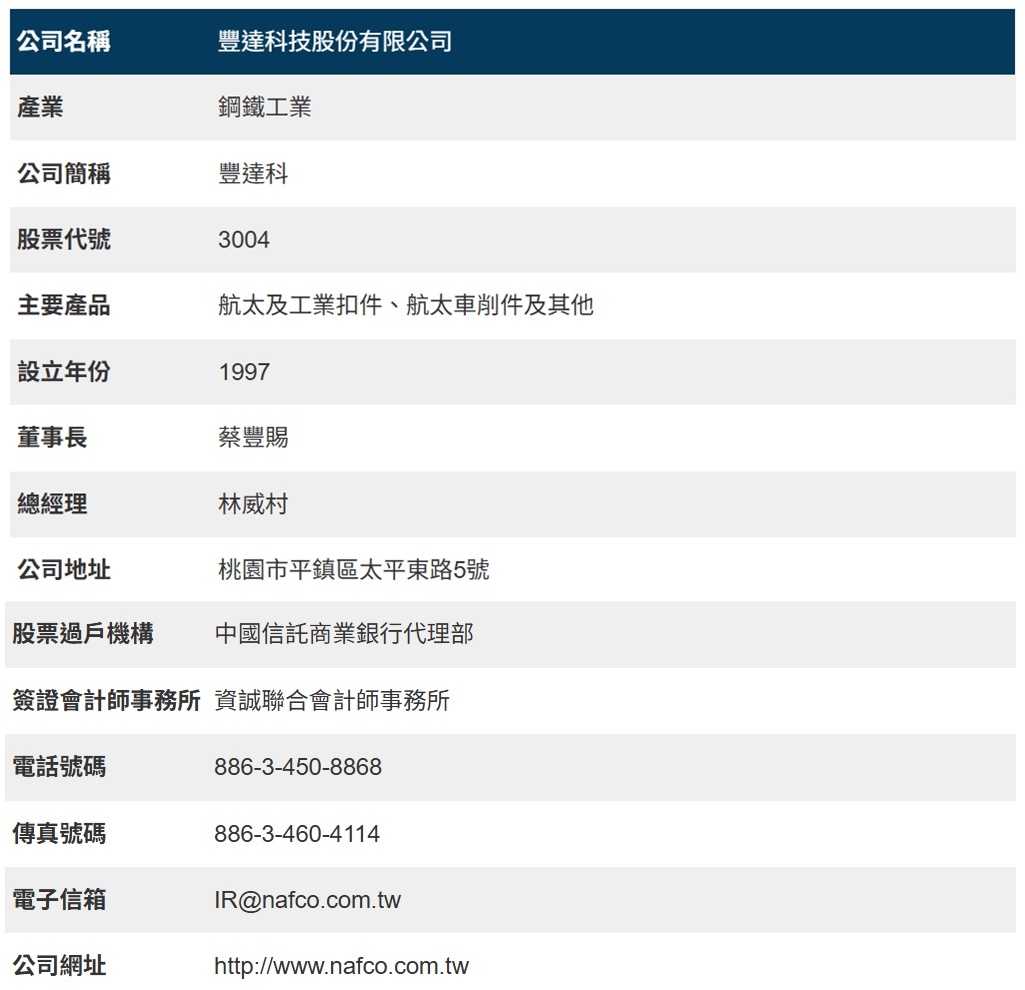Select product text 航太及工業扣件、航太車削件及其他
The height and width of the screenshot is (990, 1025).
(405, 305)
